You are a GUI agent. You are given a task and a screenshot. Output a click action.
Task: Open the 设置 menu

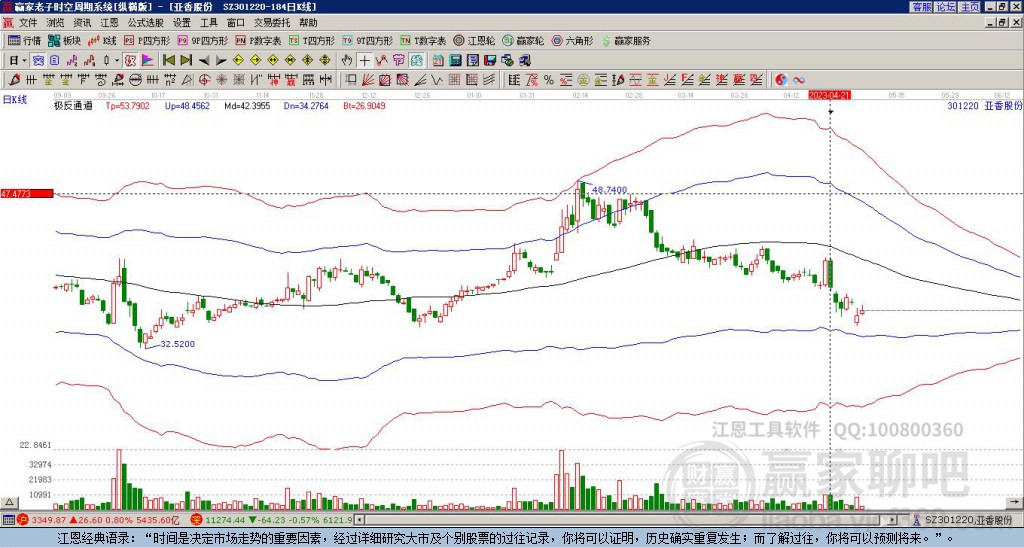(x=182, y=23)
